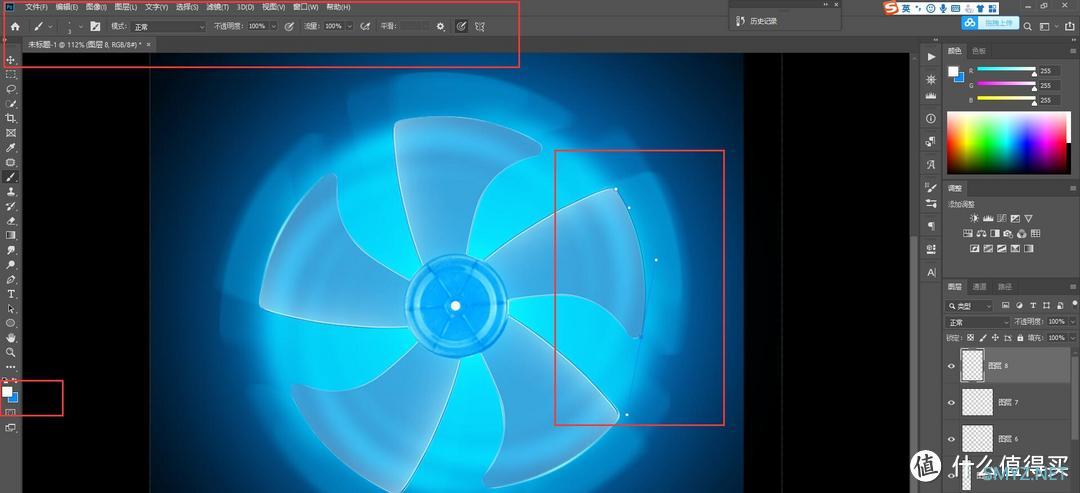
Task: Click the 历史记录 history panel button
Action: tap(758, 21)
